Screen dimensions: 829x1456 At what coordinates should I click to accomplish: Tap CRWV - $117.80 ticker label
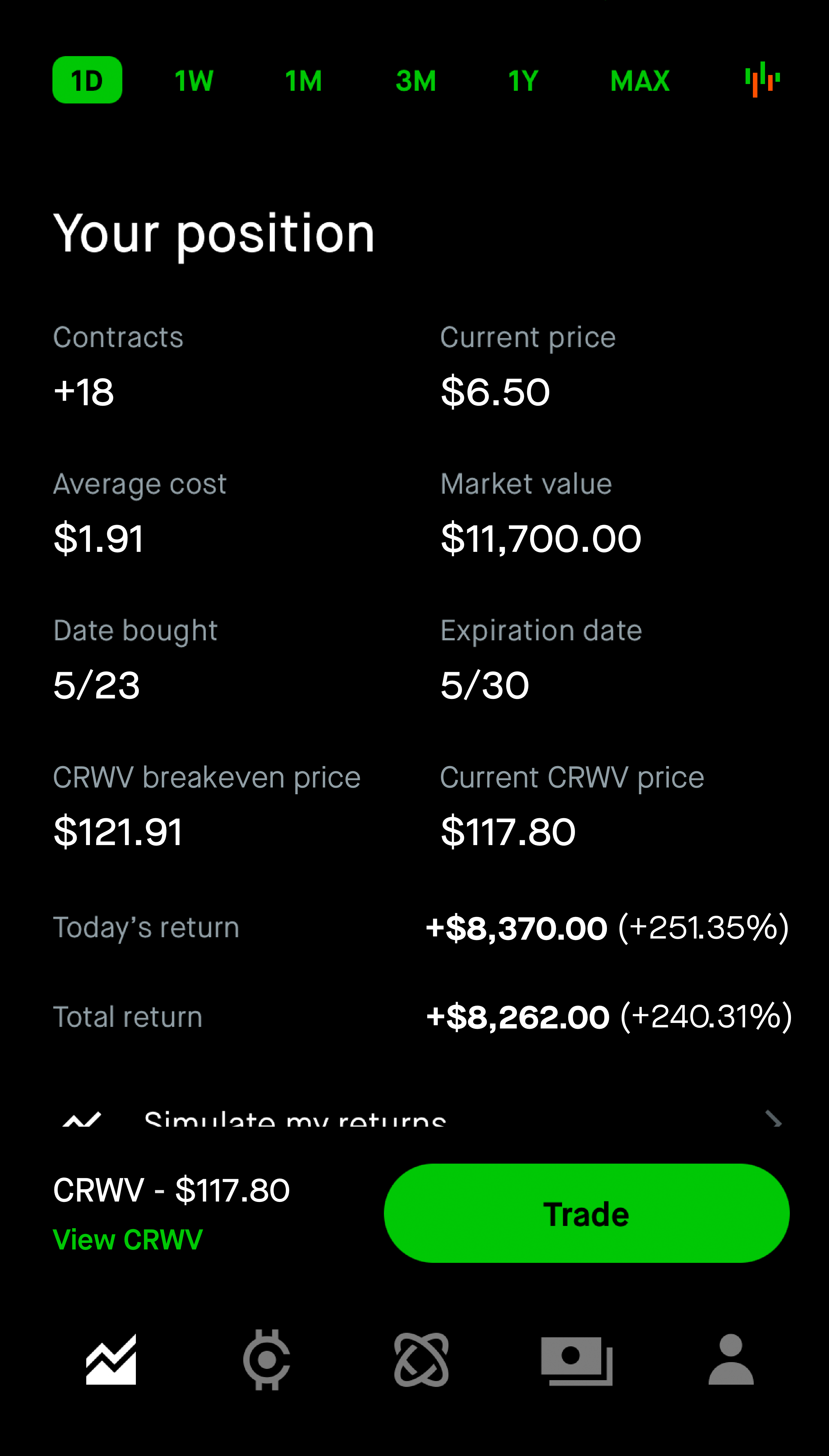[x=171, y=1190]
